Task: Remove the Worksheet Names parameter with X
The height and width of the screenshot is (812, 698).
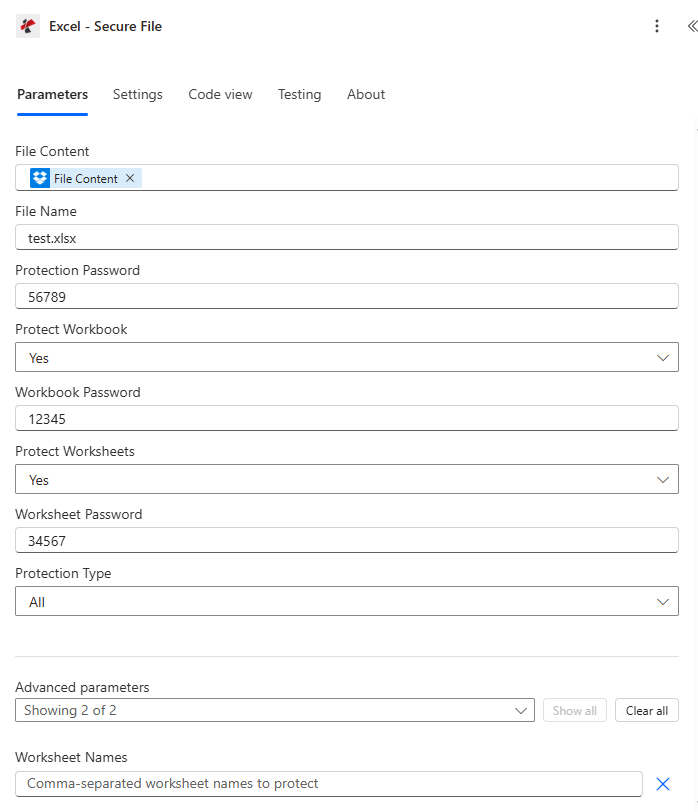Action: (663, 784)
